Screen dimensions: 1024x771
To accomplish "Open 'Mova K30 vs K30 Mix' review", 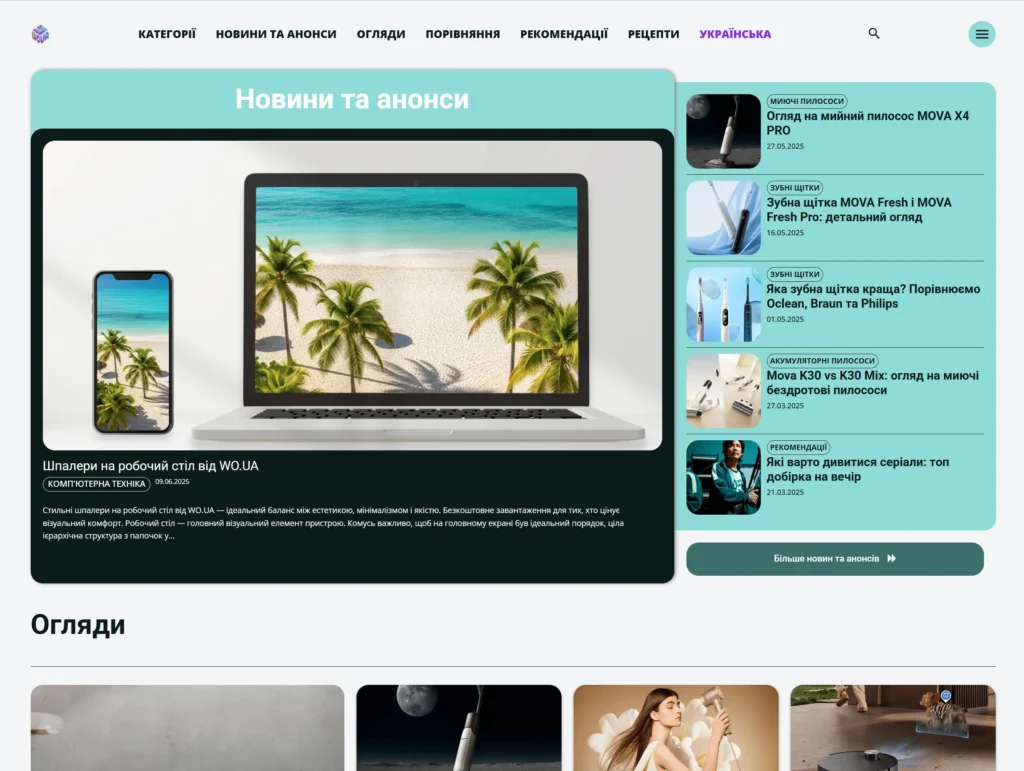I will (x=871, y=382).
